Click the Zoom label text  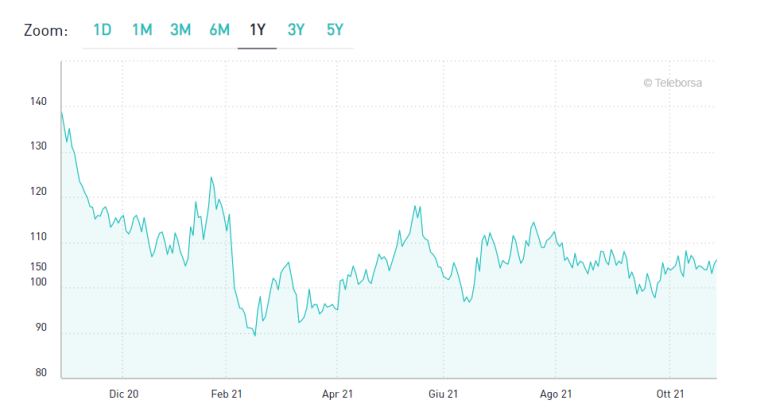tap(46, 30)
